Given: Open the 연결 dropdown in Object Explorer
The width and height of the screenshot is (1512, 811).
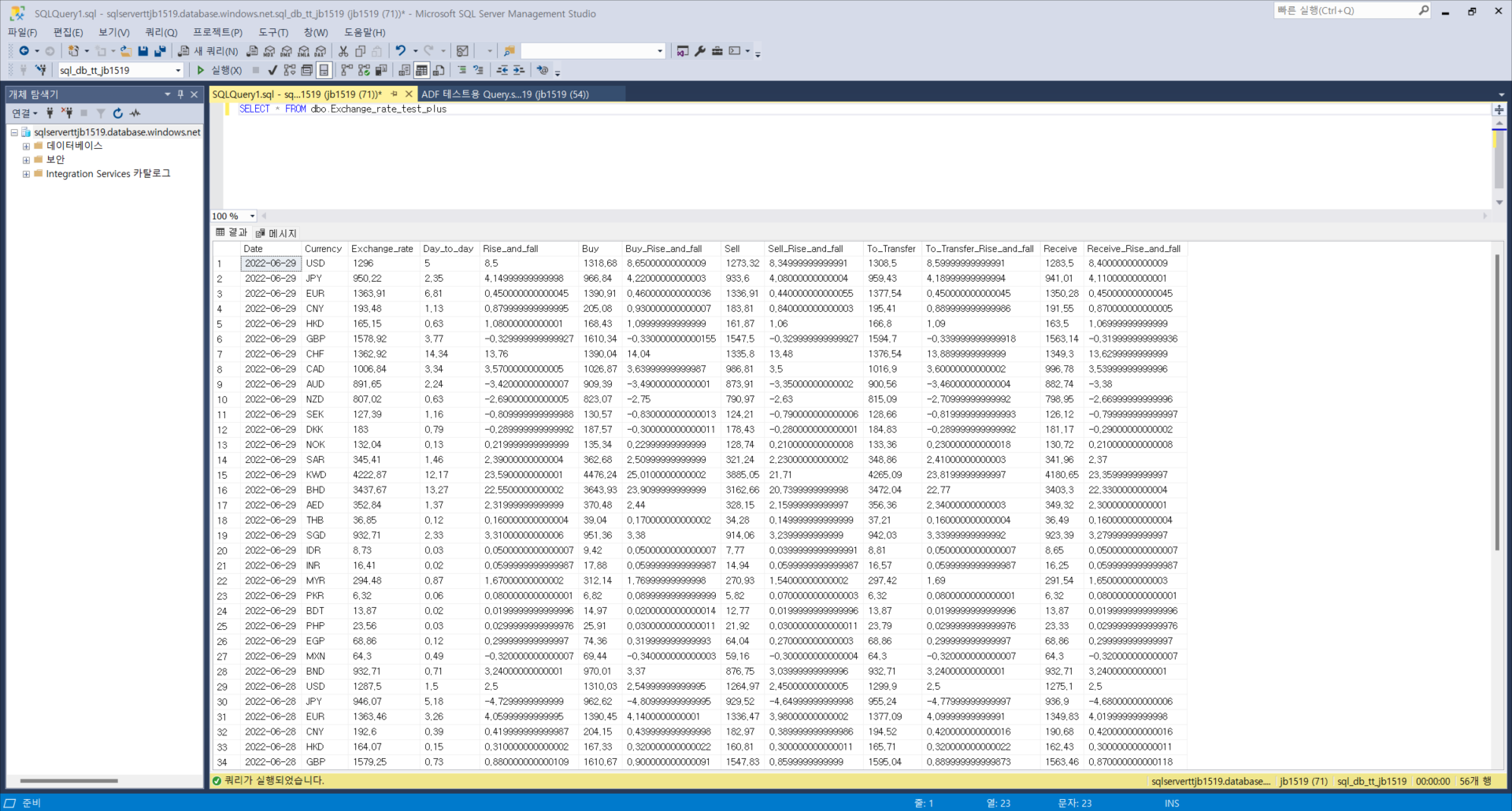Looking at the screenshot, I should pos(24,113).
